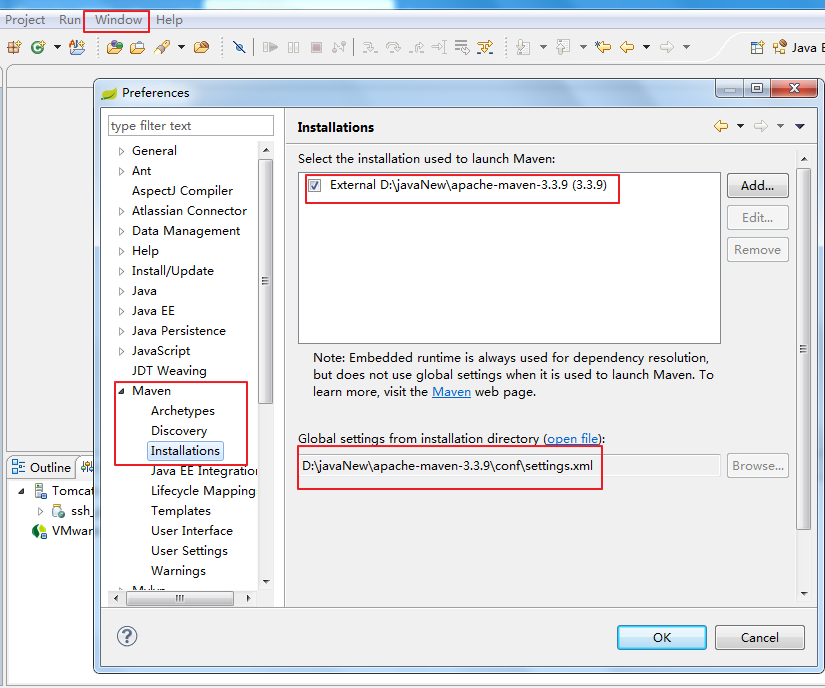Image resolution: width=825 pixels, height=688 pixels.
Task: Click the Open Perspective icon
Action: 757,47
